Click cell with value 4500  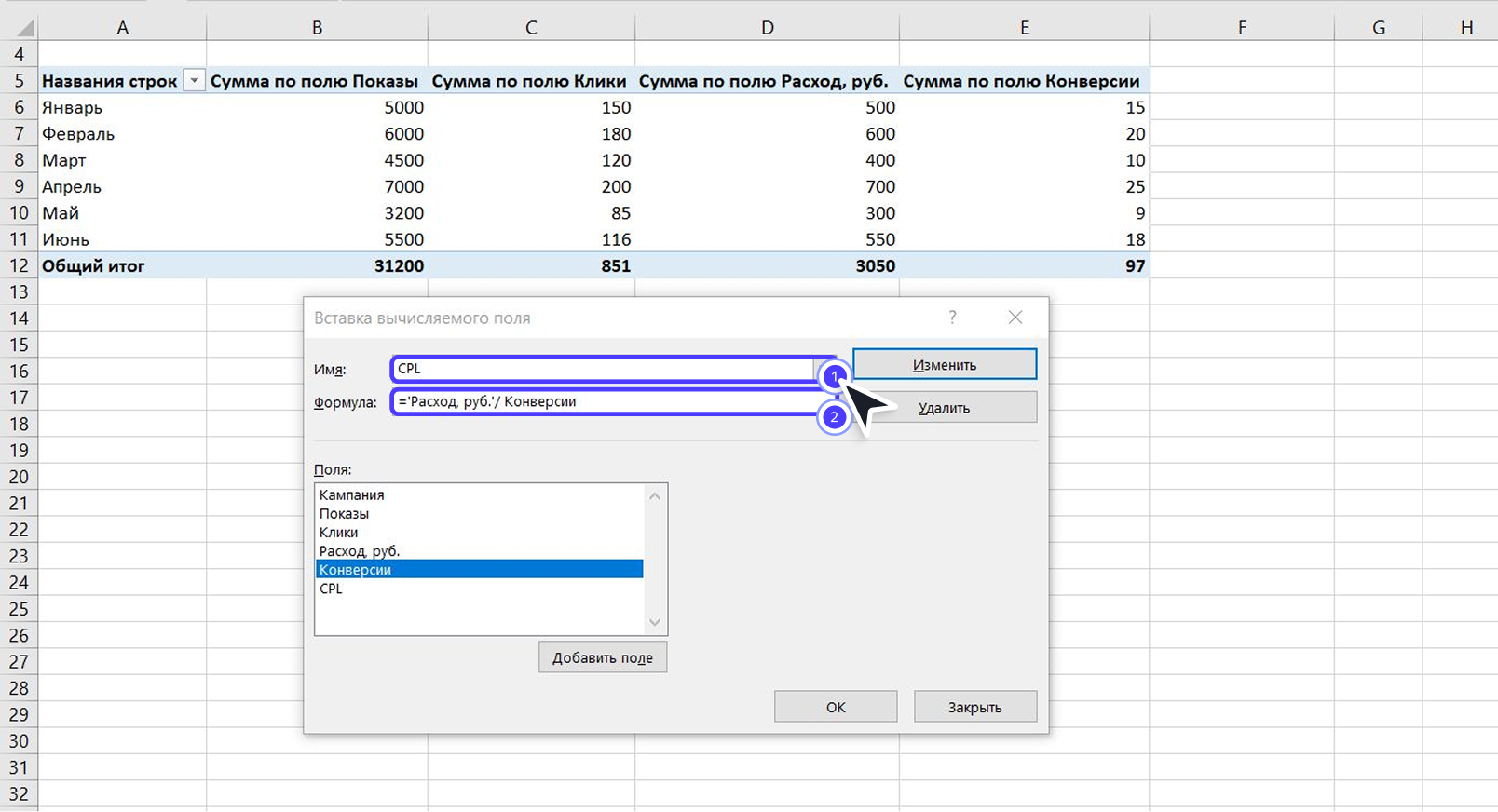(x=318, y=160)
